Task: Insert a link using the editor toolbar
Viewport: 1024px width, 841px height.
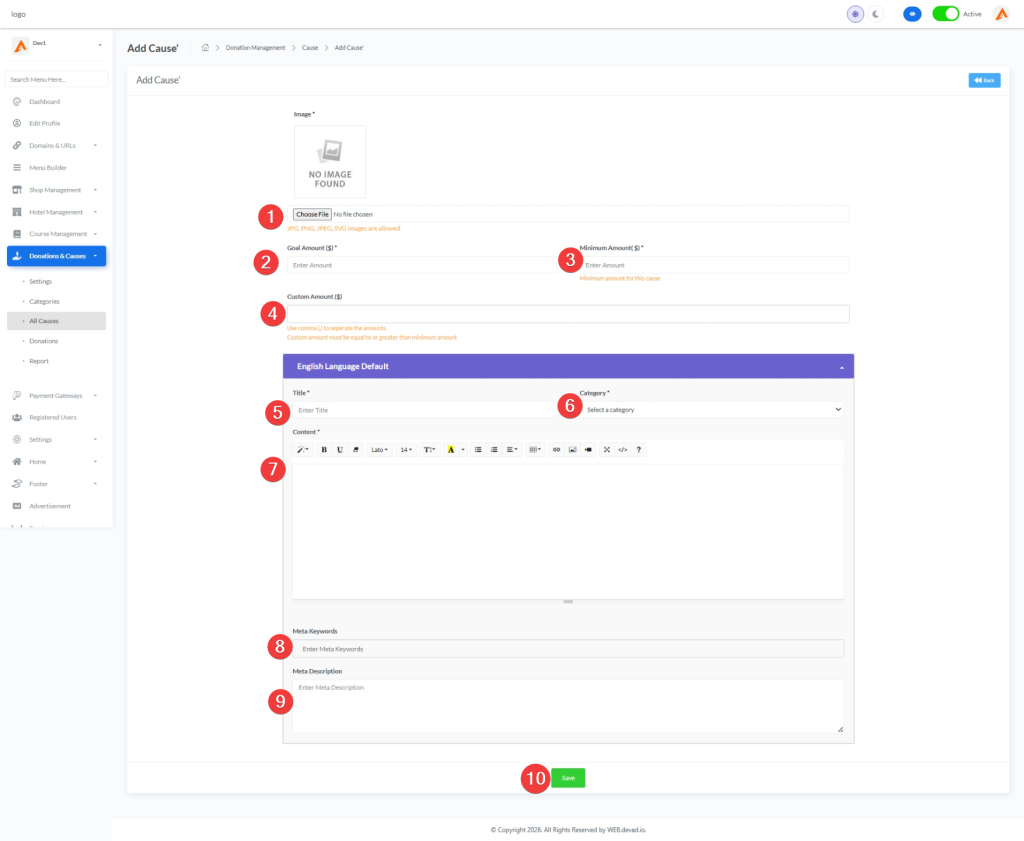Action: coord(557,450)
